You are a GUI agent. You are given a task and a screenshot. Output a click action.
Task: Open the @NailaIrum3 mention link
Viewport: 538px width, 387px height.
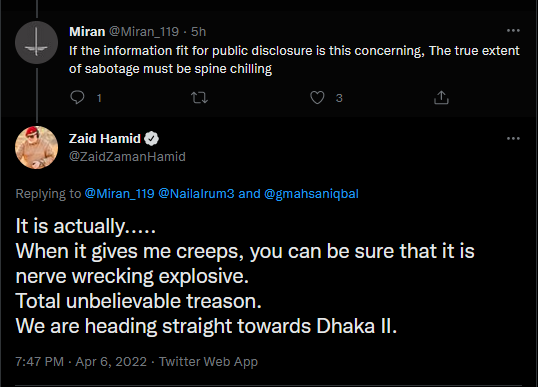196,194
